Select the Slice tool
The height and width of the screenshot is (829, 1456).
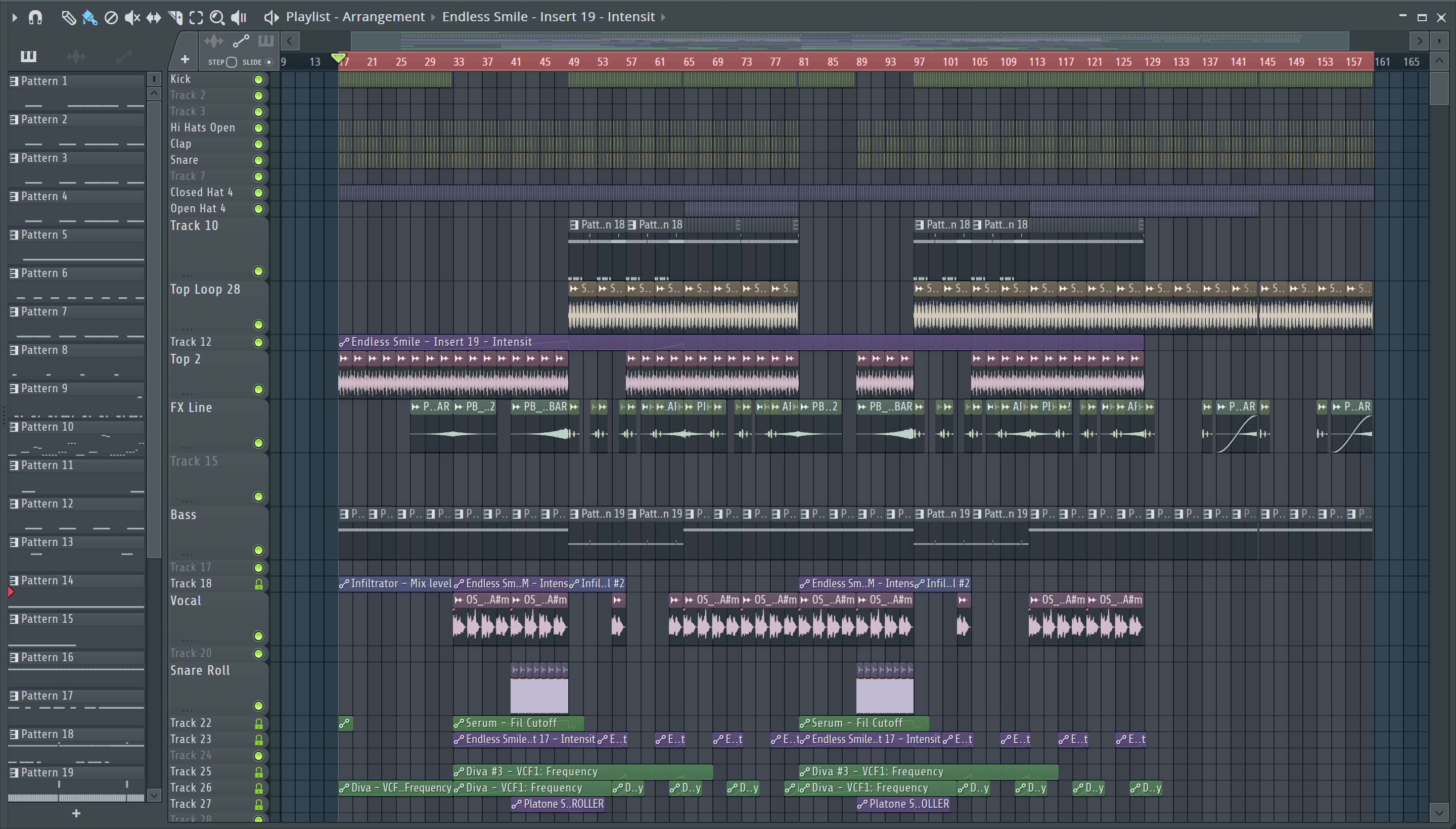point(175,18)
